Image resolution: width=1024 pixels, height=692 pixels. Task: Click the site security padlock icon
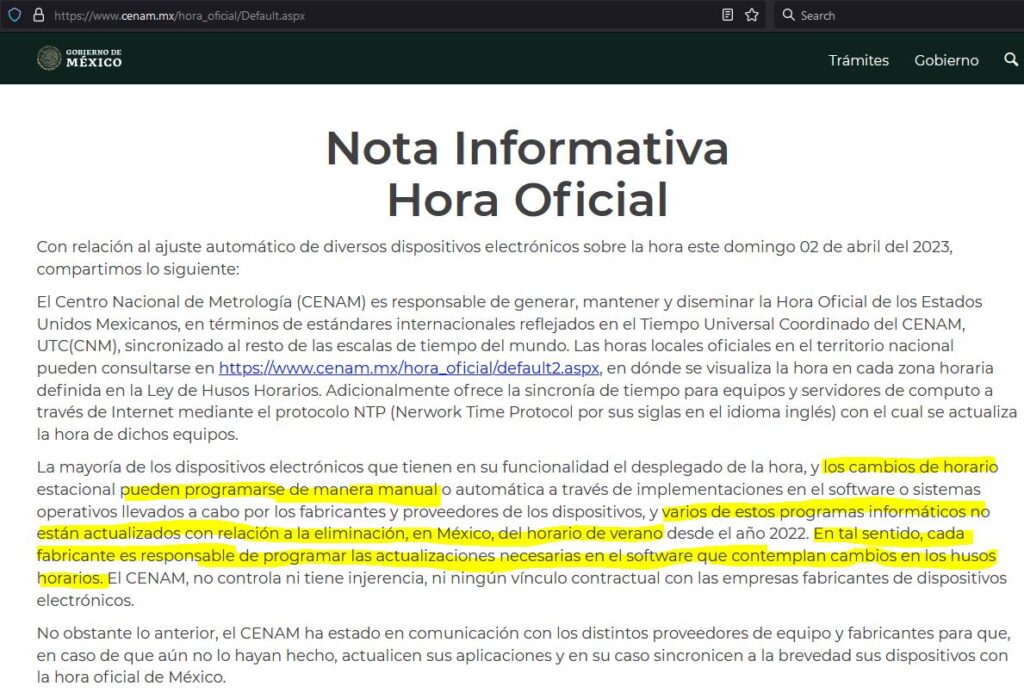[38, 15]
